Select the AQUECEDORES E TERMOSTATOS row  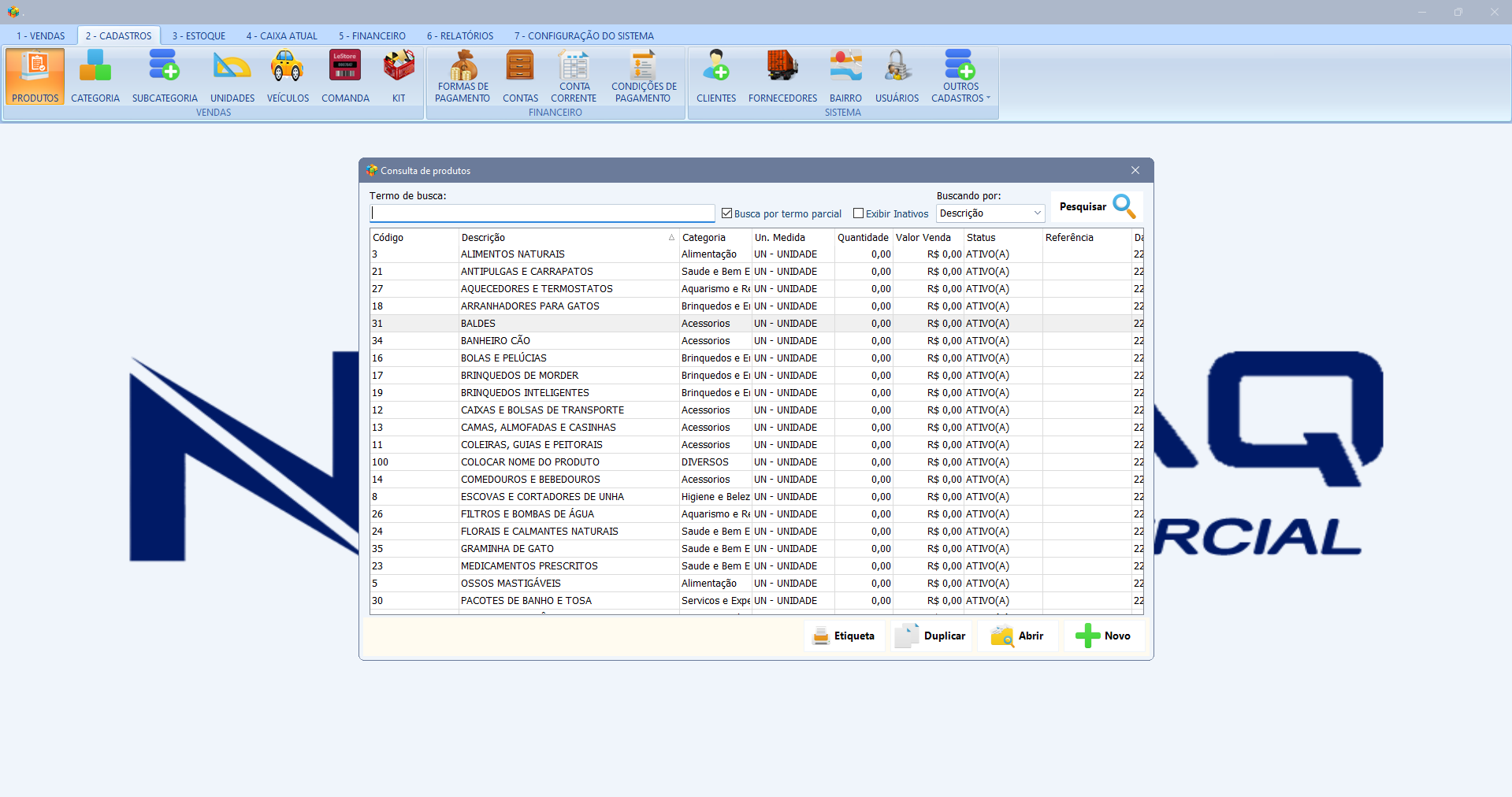click(x=756, y=289)
